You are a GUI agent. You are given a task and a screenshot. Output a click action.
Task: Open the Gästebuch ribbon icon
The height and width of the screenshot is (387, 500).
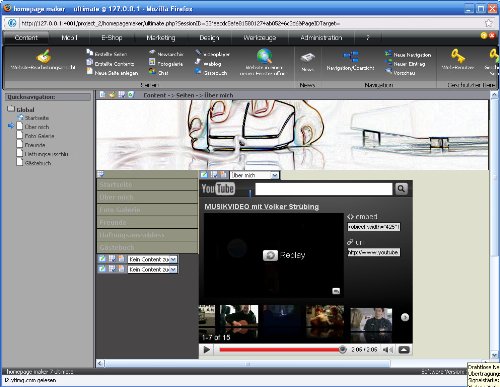(198, 71)
